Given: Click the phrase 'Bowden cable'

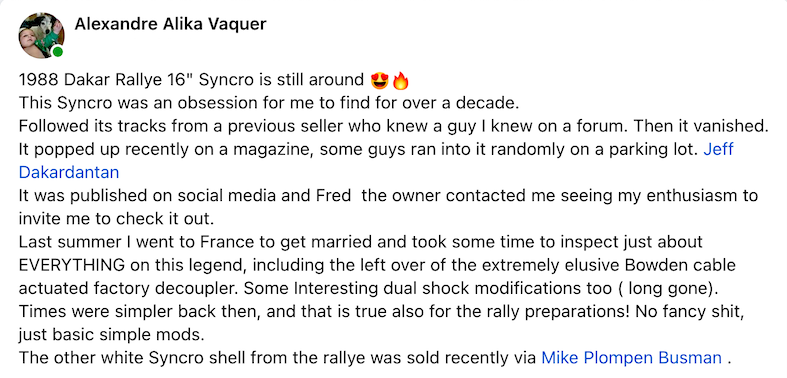Looking at the screenshot, I should tap(682, 265).
